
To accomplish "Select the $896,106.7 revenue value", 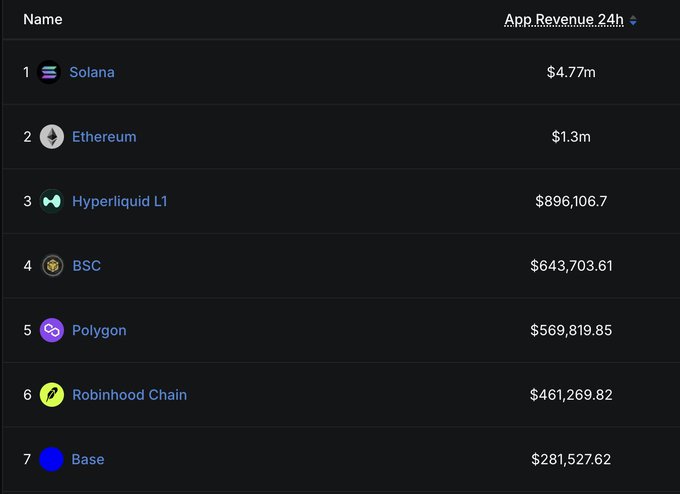I will (571, 201).
